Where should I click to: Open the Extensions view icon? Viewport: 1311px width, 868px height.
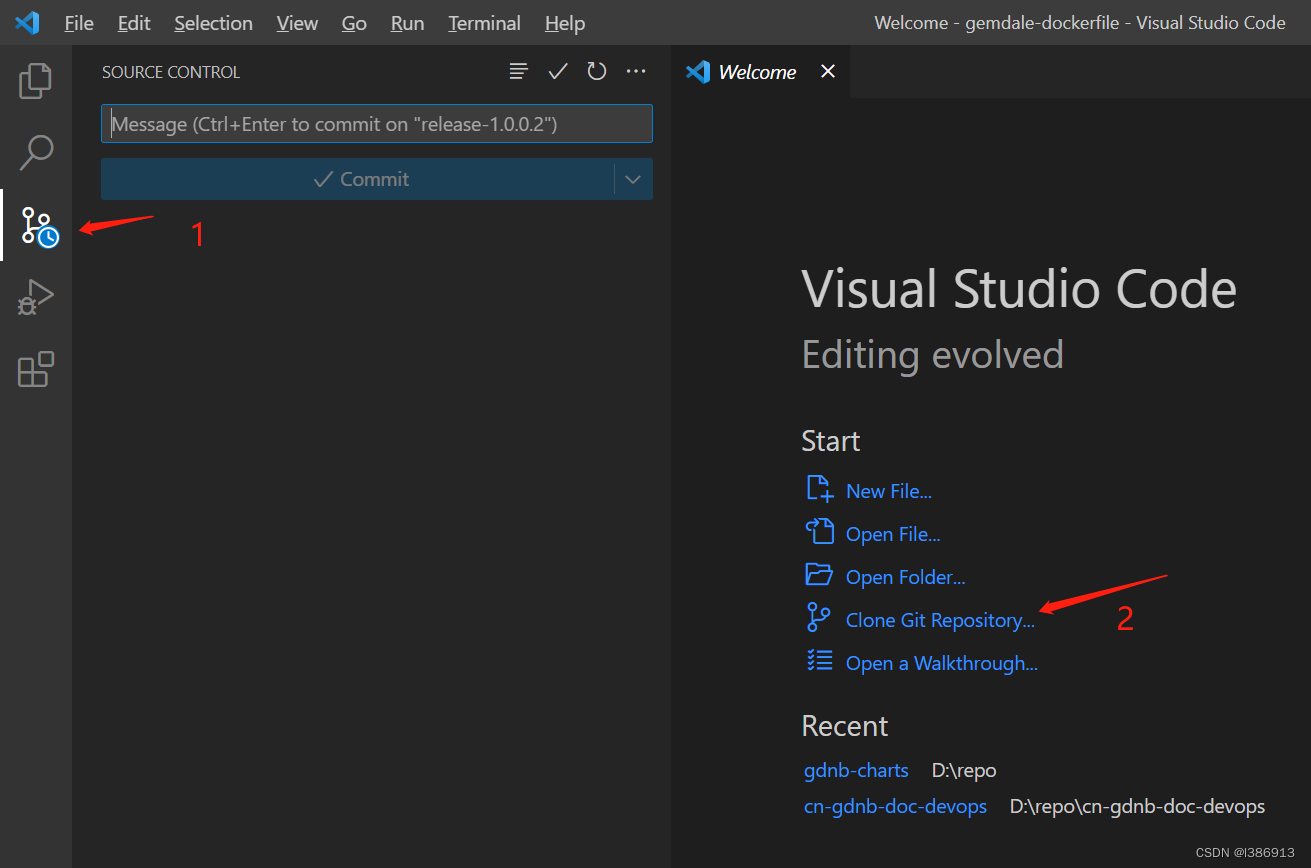36,369
